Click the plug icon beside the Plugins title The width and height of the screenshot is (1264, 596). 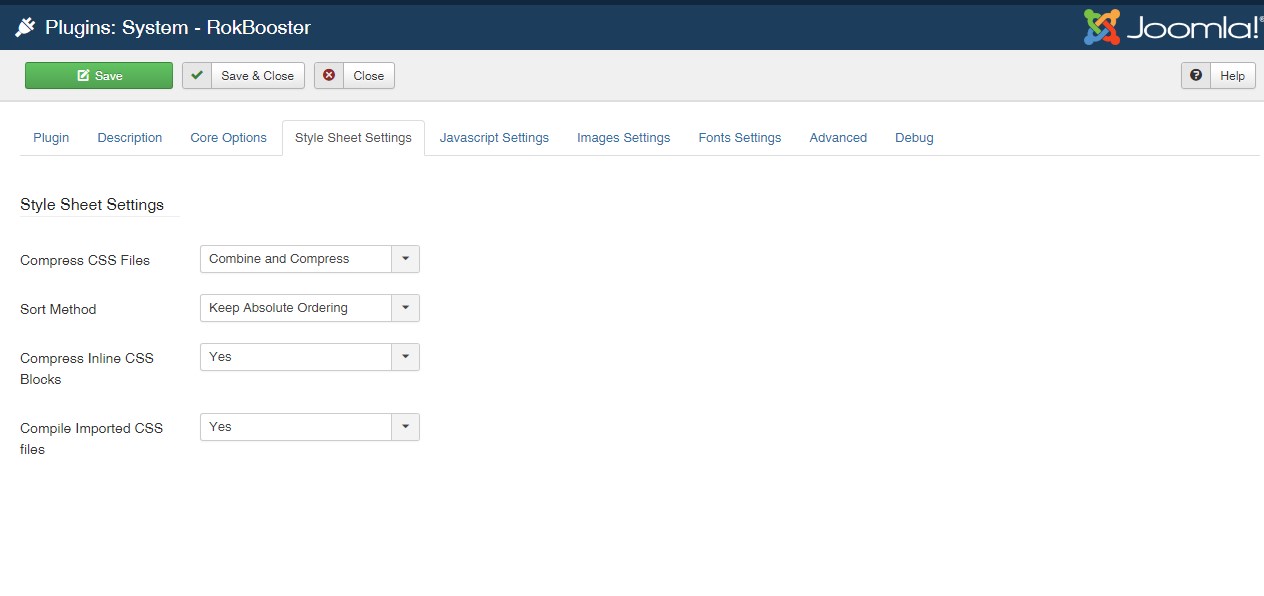point(25,27)
